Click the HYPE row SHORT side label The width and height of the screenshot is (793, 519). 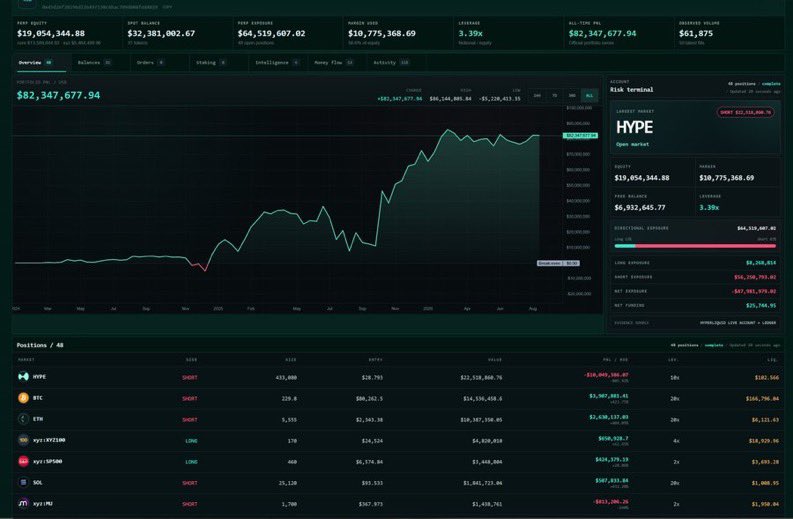pyautogui.click(x=190, y=377)
